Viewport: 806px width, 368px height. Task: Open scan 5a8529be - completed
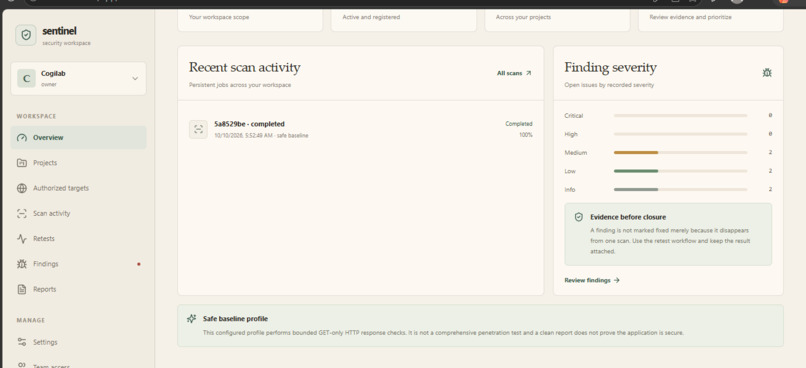click(360, 130)
